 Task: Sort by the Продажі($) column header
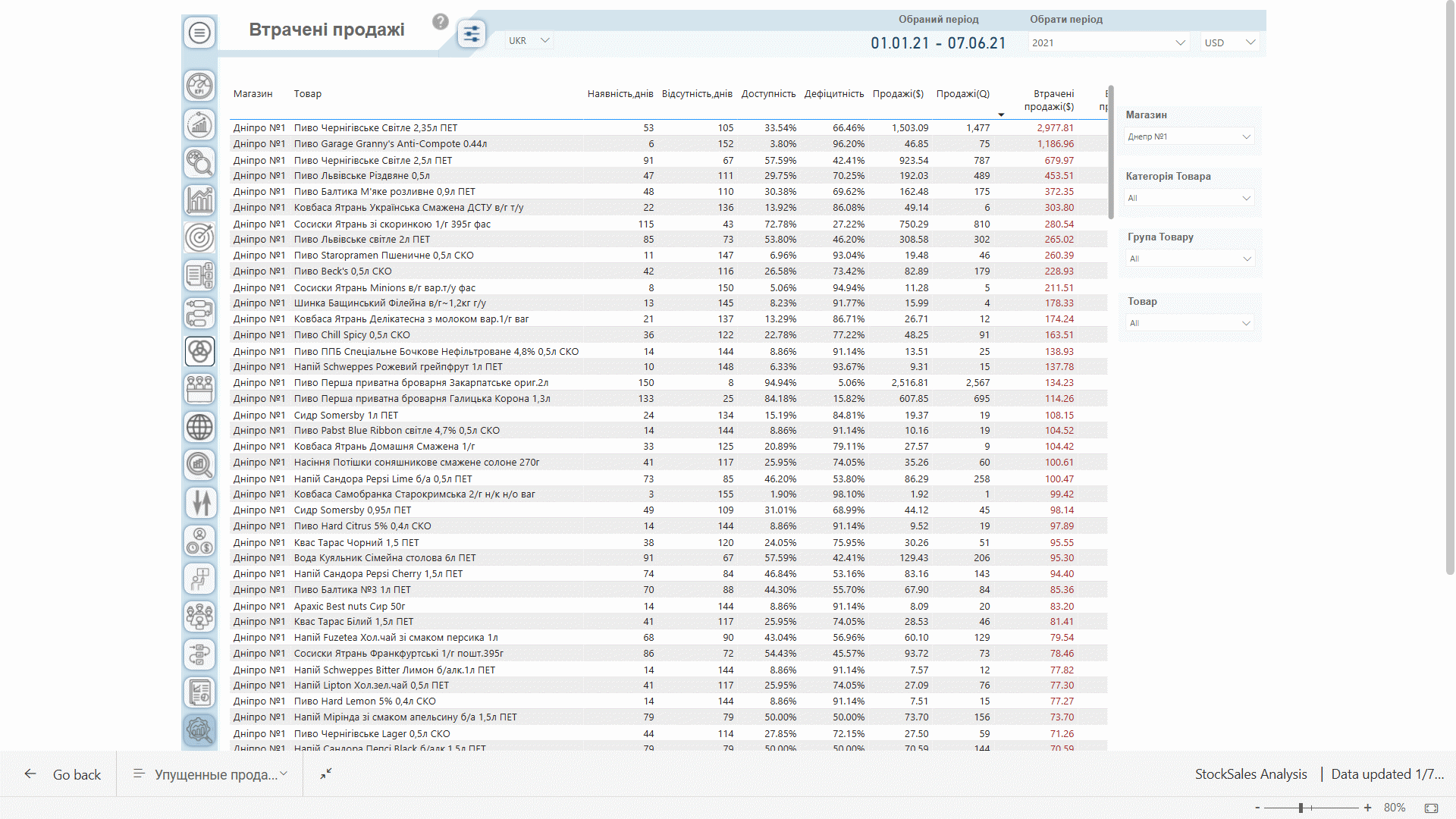(898, 94)
